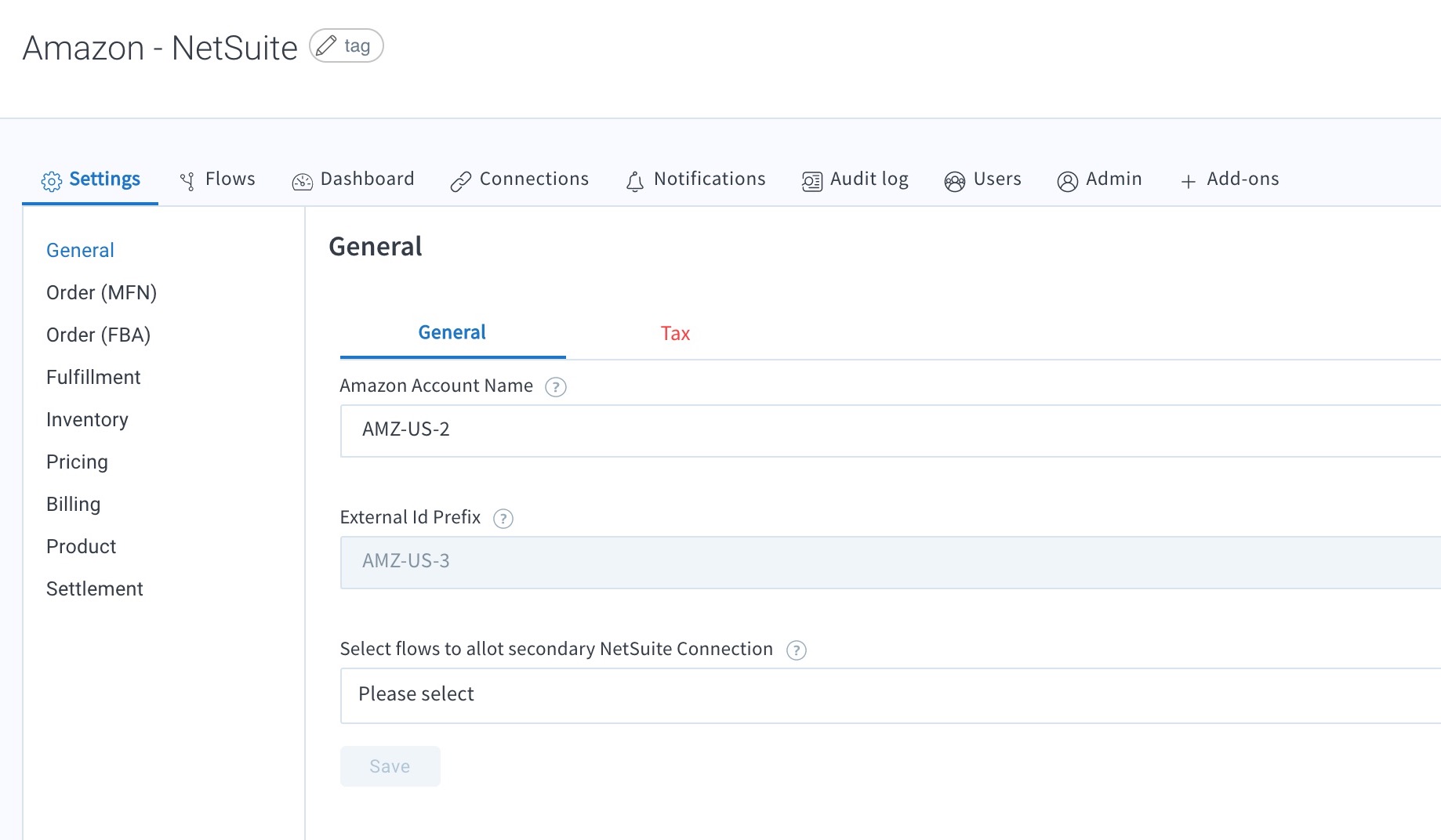Click the Notifications bell icon
Image resolution: width=1441 pixels, height=840 pixels.
click(635, 182)
